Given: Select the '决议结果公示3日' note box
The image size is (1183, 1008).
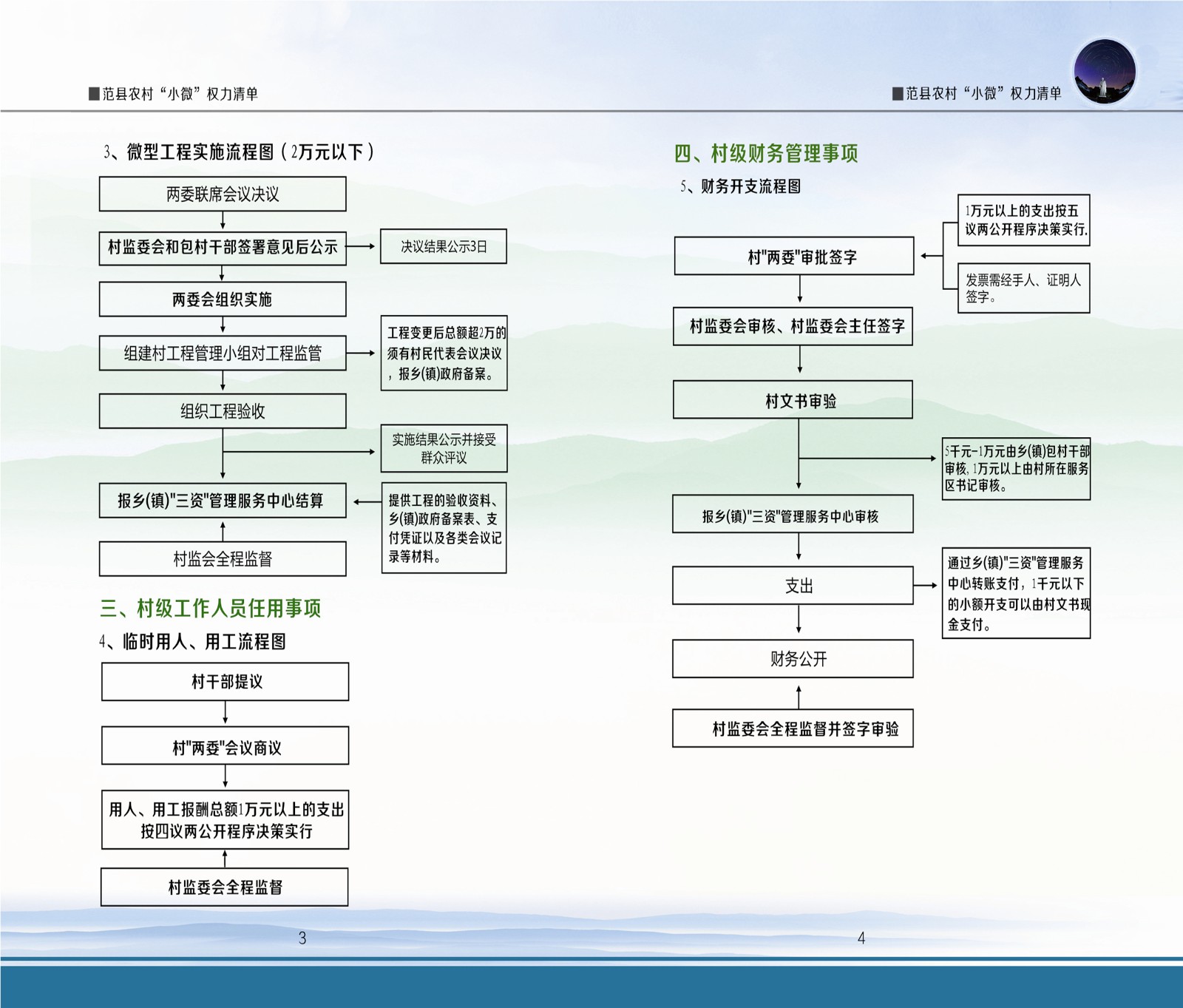Looking at the screenshot, I should [444, 246].
